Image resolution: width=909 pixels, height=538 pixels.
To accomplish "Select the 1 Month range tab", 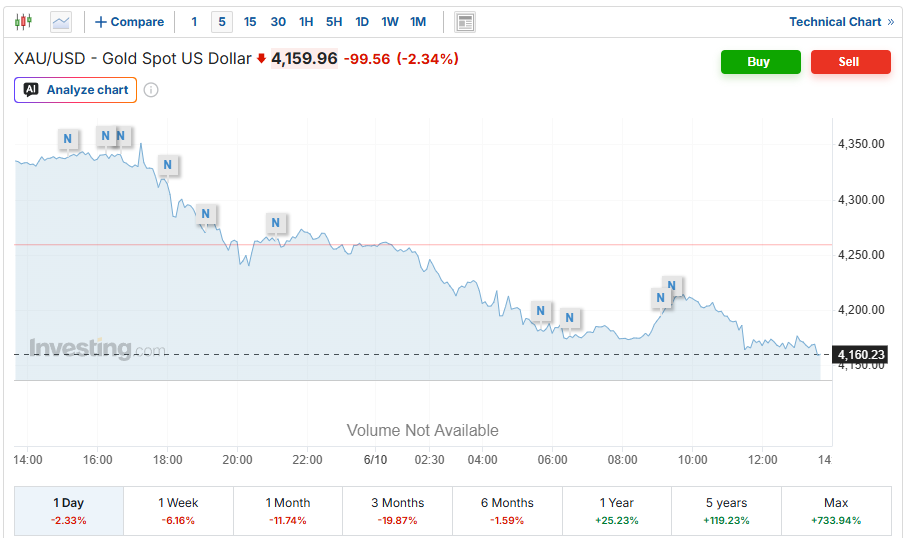I will (x=288, y=511).
